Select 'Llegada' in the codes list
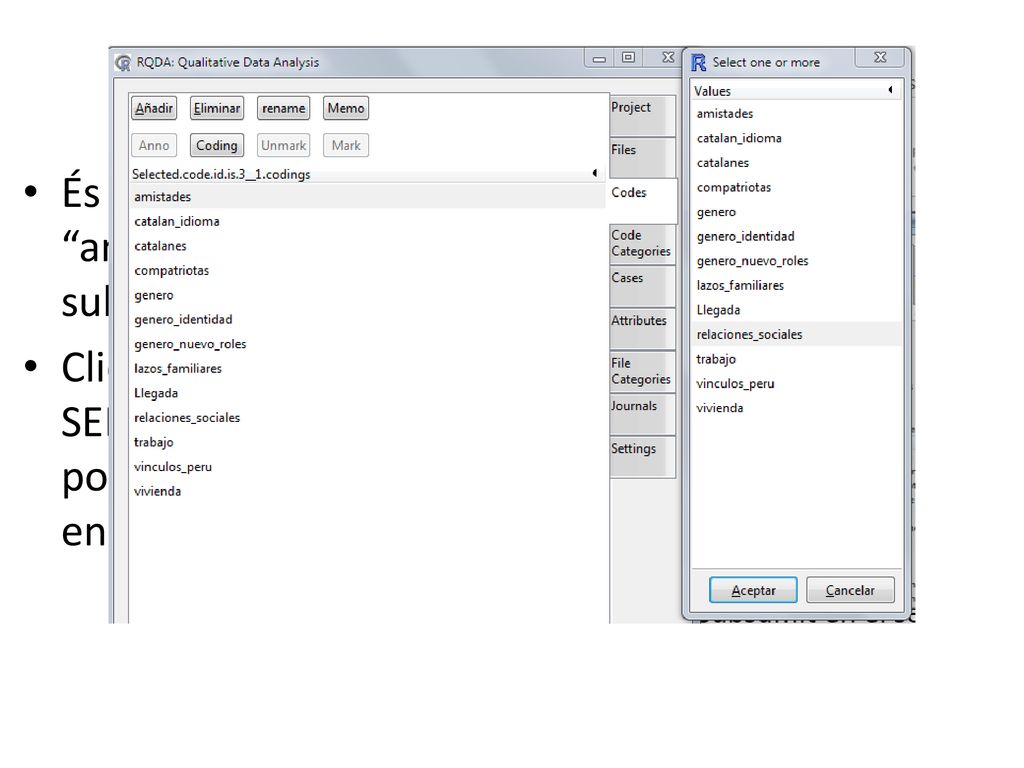Image resolution: width=1024 pixels, height=768 pixels. click(368, 393)
